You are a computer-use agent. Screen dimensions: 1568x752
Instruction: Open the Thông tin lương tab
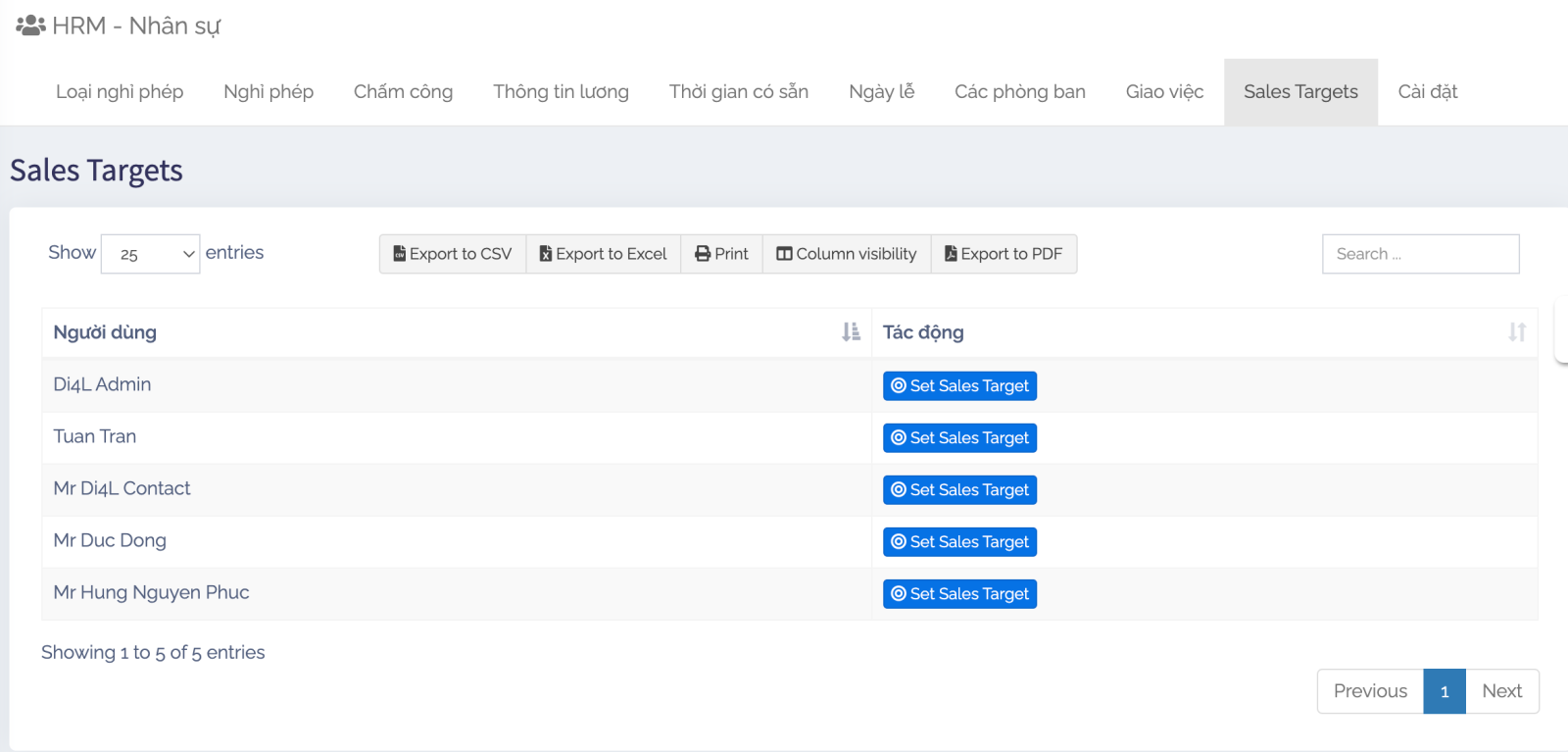561,92
